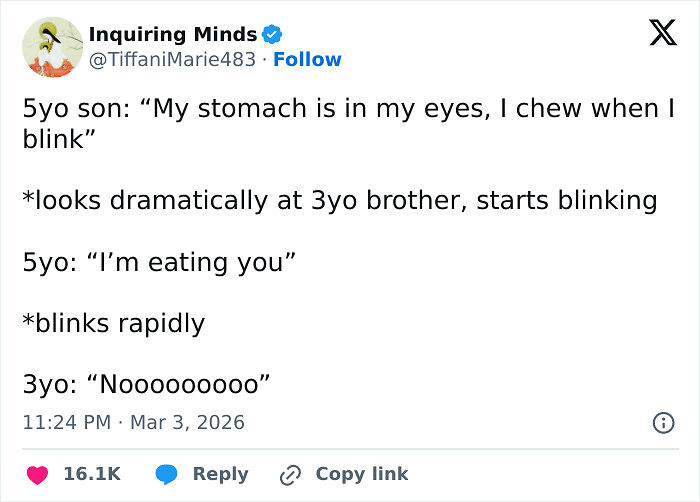Follow the Inquiring Minds account
The height and width of the screenshot is (502, 700).
[x=308, y=60]
